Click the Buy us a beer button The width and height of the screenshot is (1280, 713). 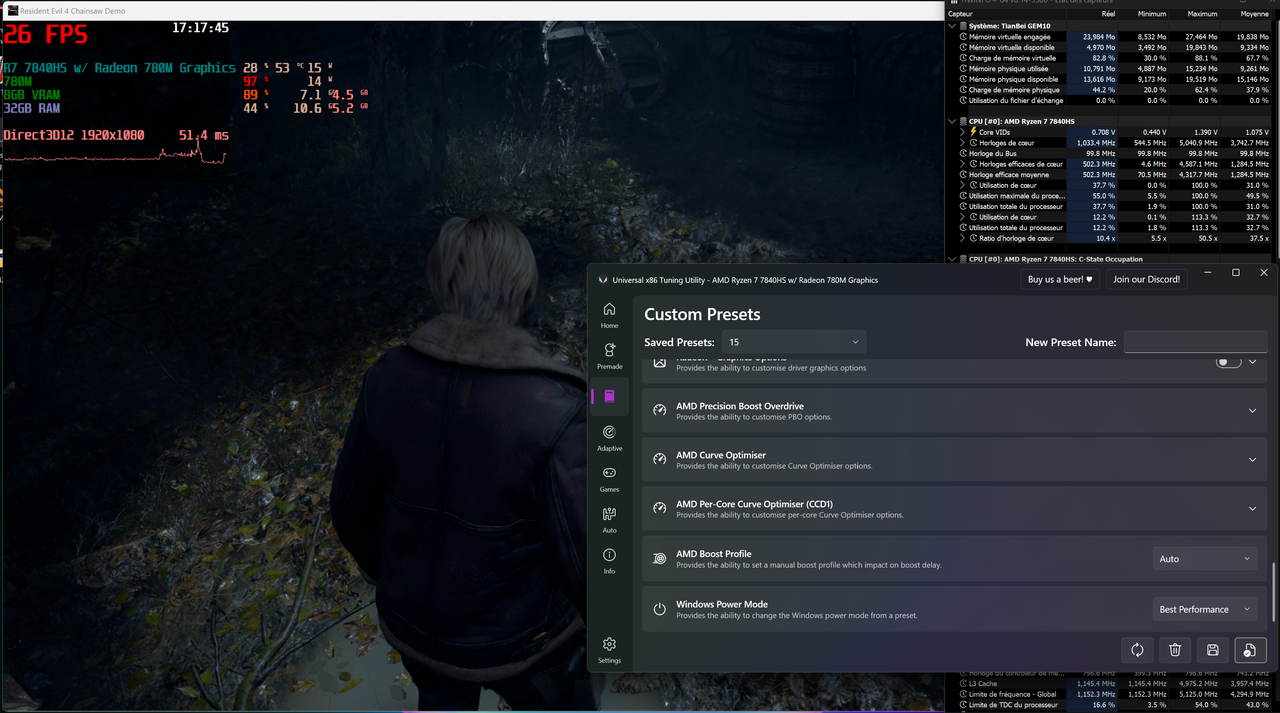(x=1061, y=280)
